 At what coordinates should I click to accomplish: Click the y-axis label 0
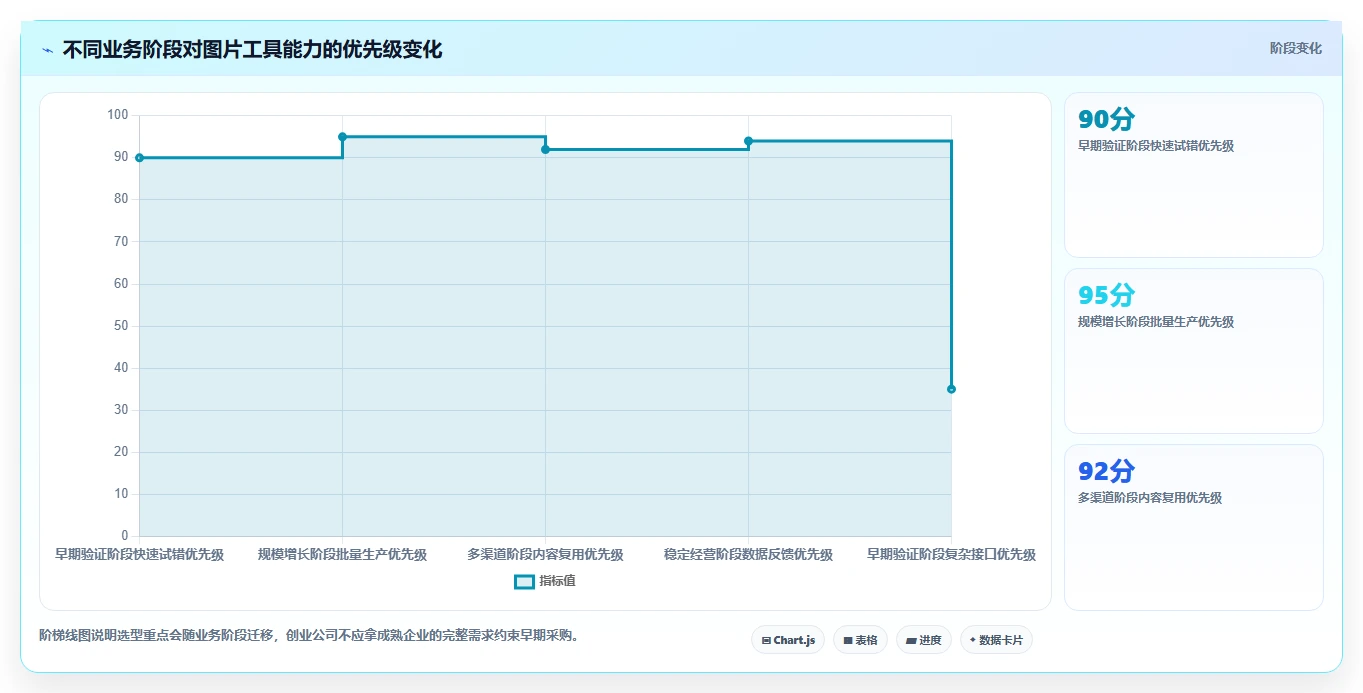pyautogui.click(x=125, y=536)
